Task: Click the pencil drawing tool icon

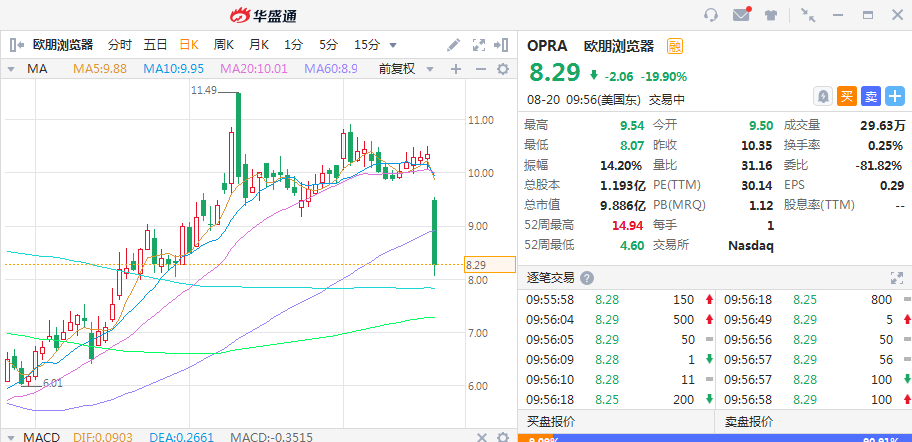Action: pyautogui.click(x=454, y=45)
